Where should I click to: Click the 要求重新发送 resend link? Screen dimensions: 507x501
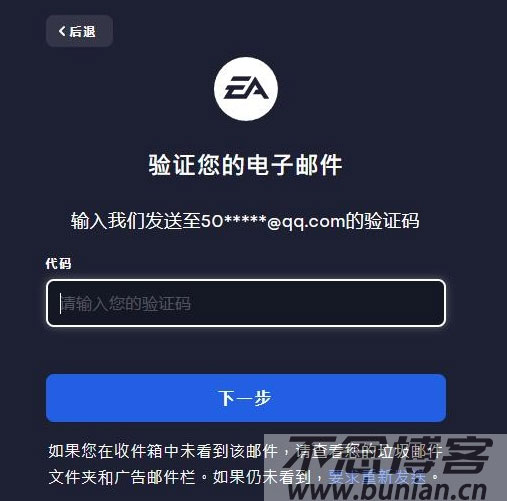pyautogui.click(x=377, y=477)
